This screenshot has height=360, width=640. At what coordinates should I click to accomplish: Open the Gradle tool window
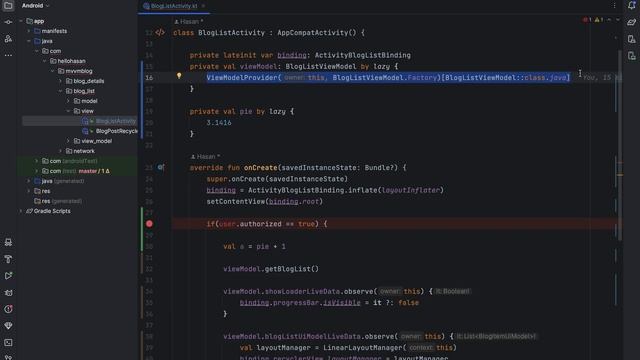pyautogui.click(x=631, y=22)
